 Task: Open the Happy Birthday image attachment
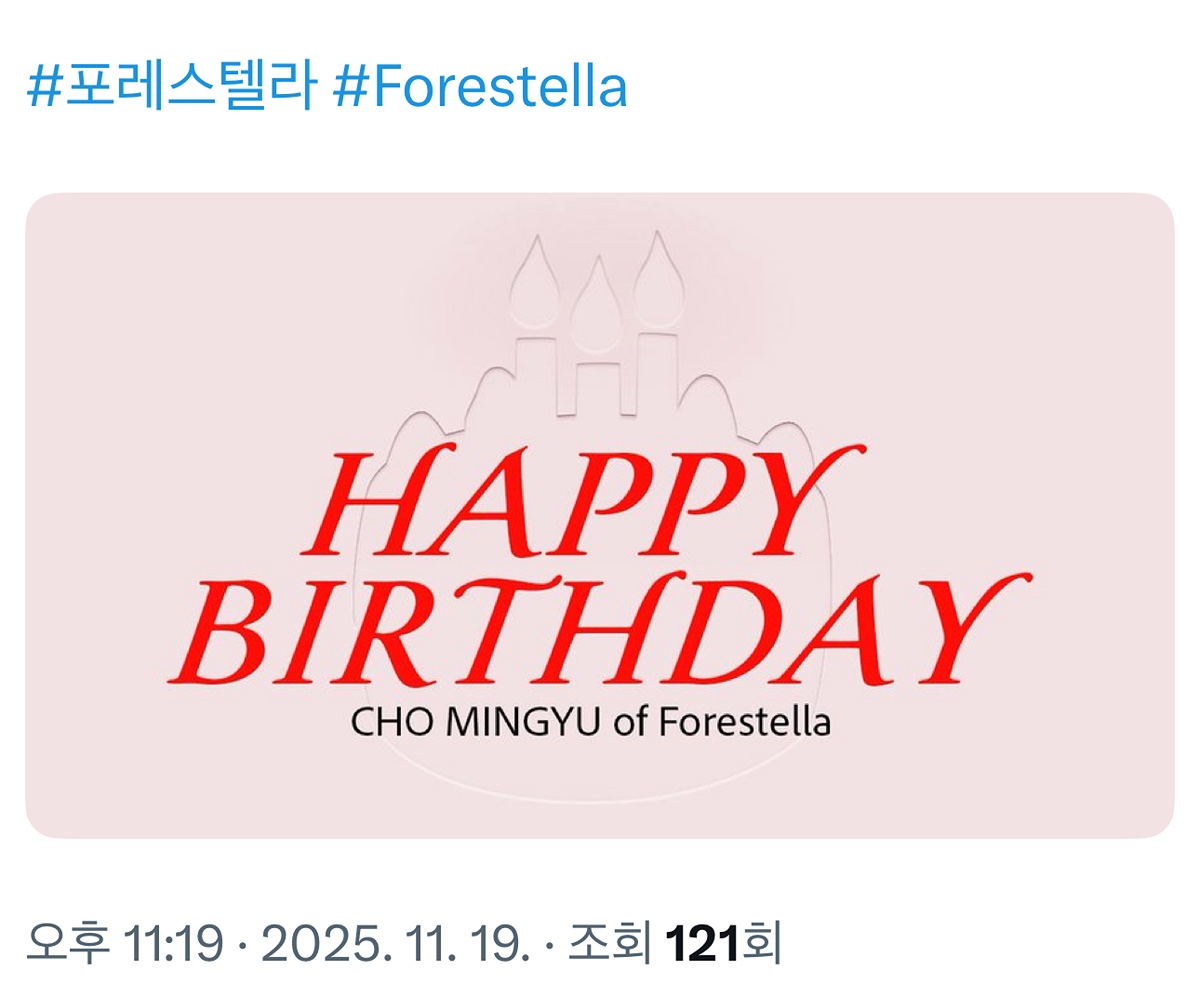600,515
